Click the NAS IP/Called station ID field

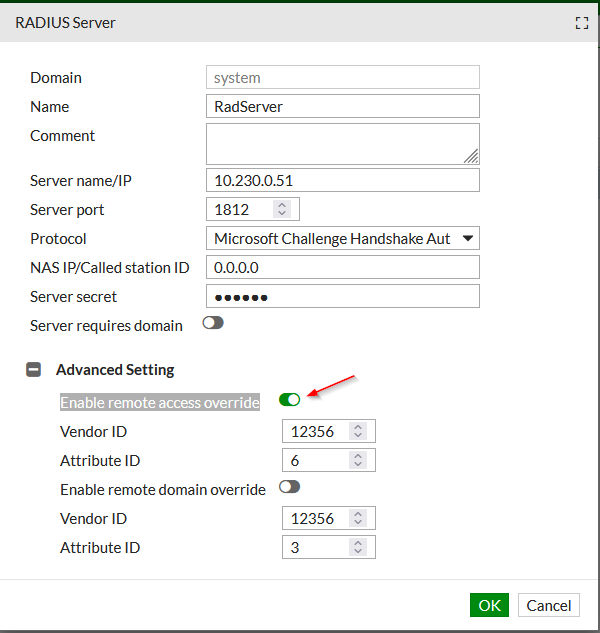[342, 268]
